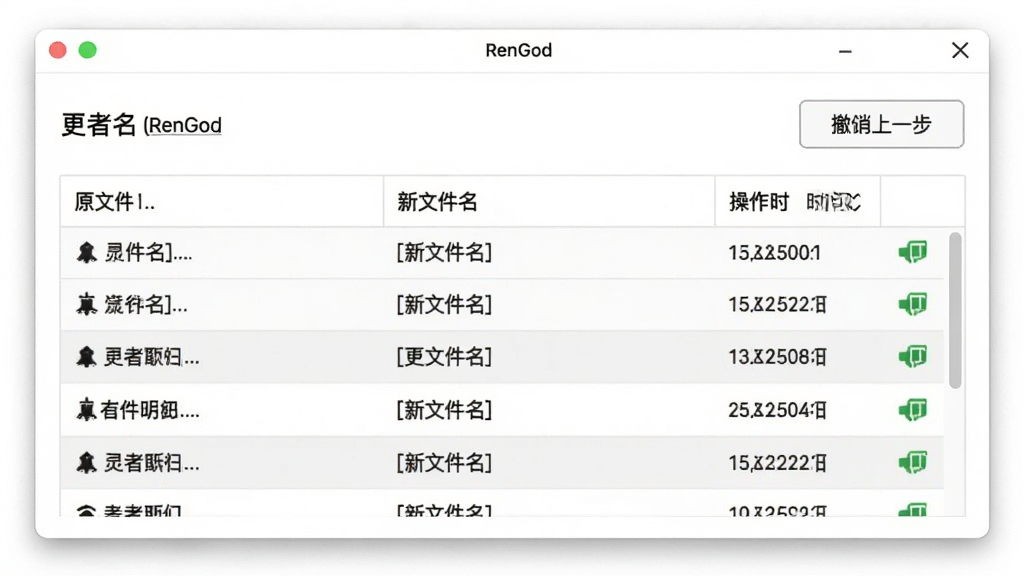Click the time value containing 2504
Image resolution: width=1024 pixels, height=576 pixels.
point(778,410)
